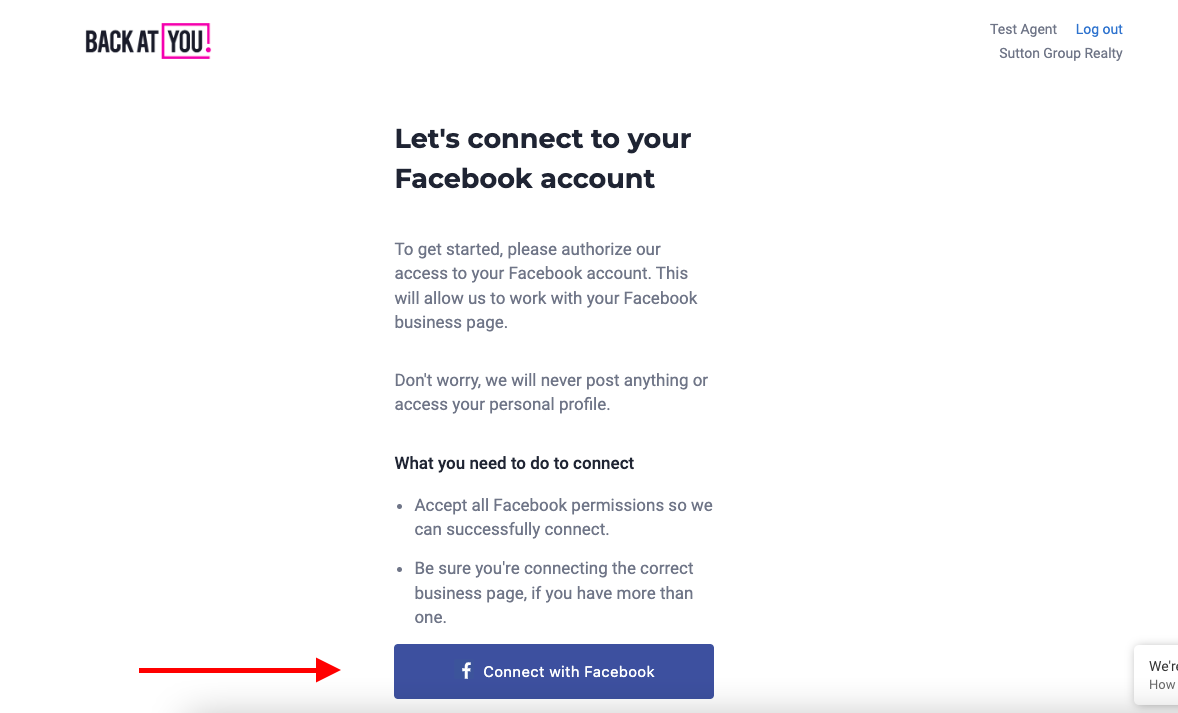Image resolution: width=1178 pixels, height=713 pixels.
Task: Click the Facebook 'f' icon on the button
Action: pyautogui.click(x=466, y=671)
